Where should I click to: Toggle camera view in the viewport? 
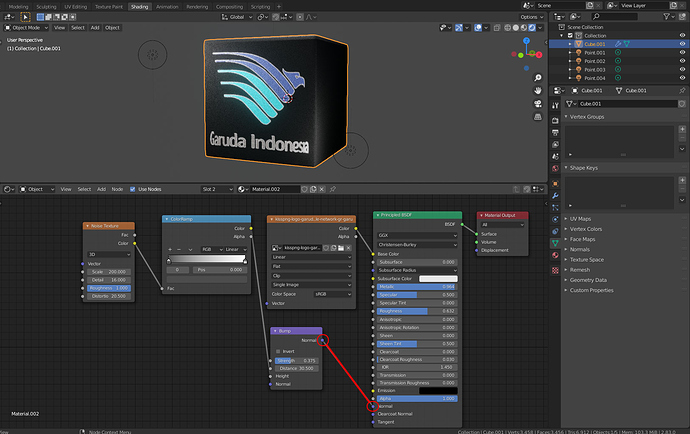538,104
